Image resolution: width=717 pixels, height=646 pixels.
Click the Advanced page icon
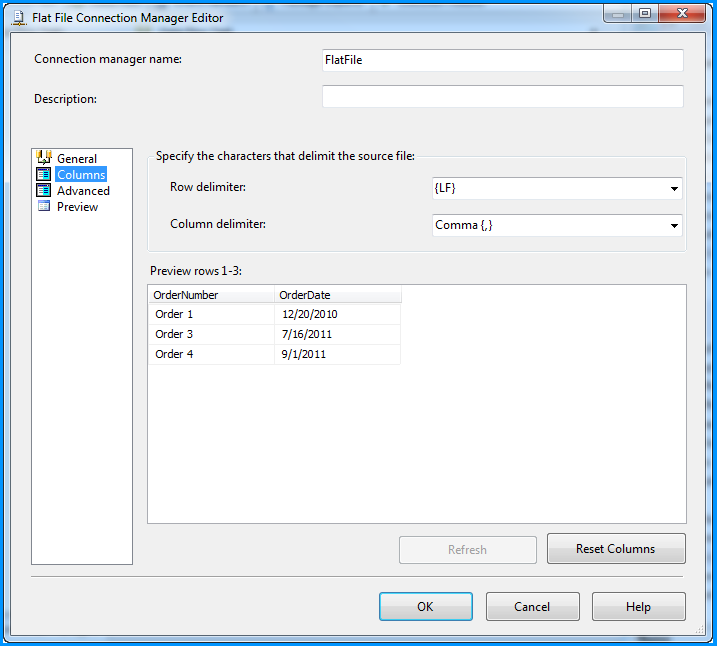tap(44, 190)
